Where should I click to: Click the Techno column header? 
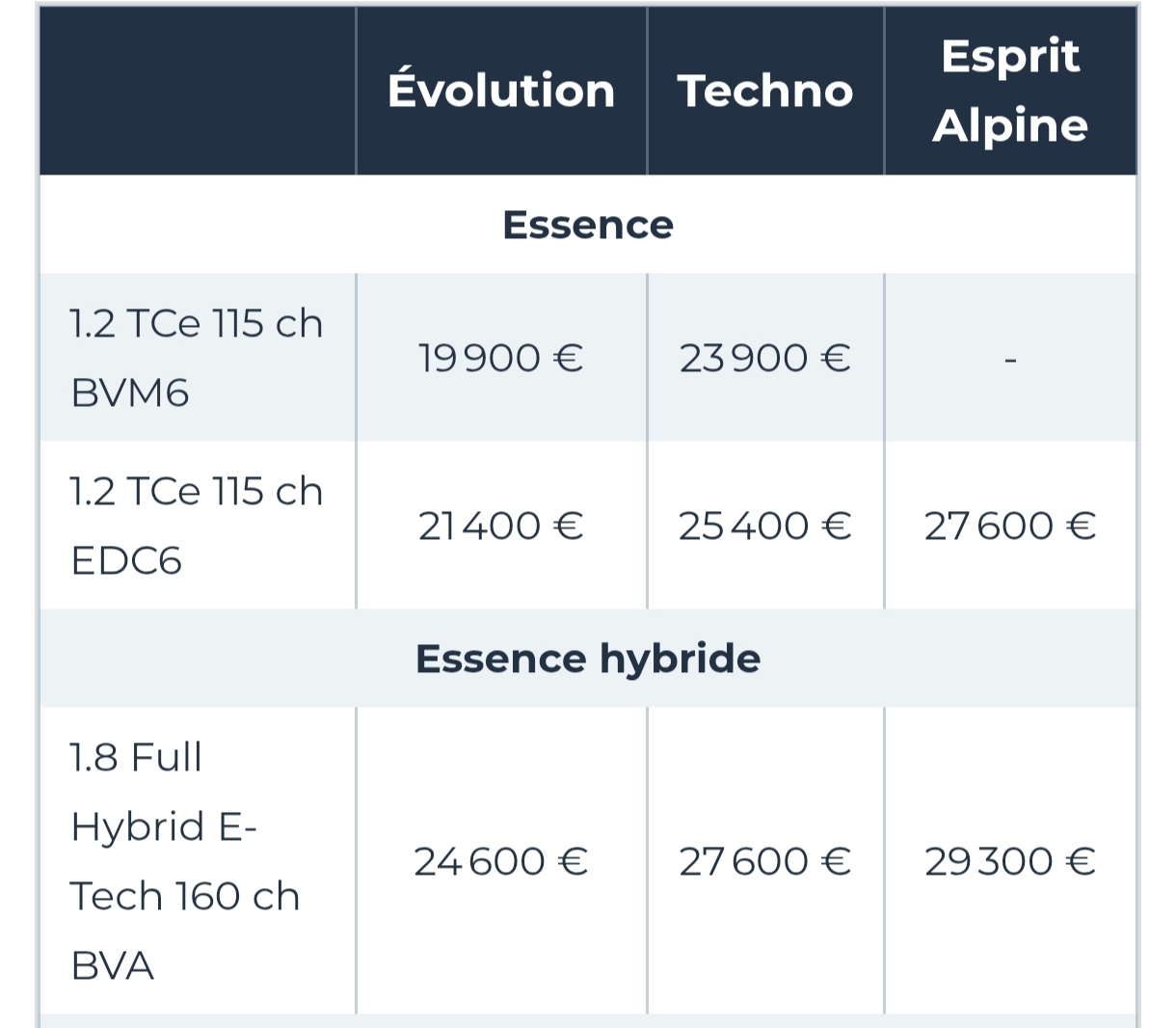[765, 91]
